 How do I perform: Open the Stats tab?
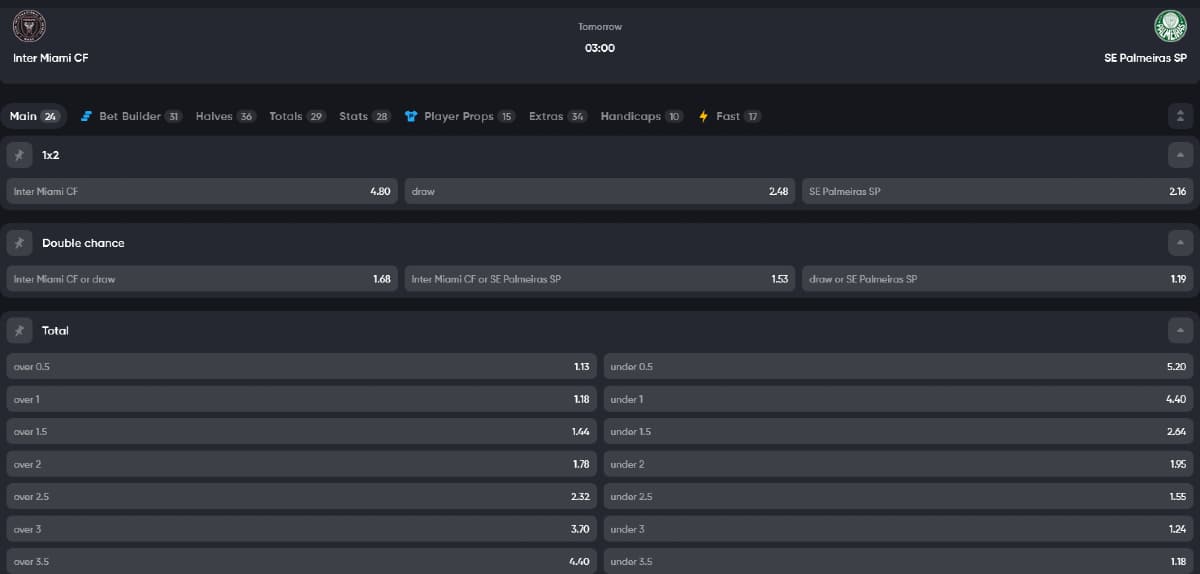(x=365, y=116)
